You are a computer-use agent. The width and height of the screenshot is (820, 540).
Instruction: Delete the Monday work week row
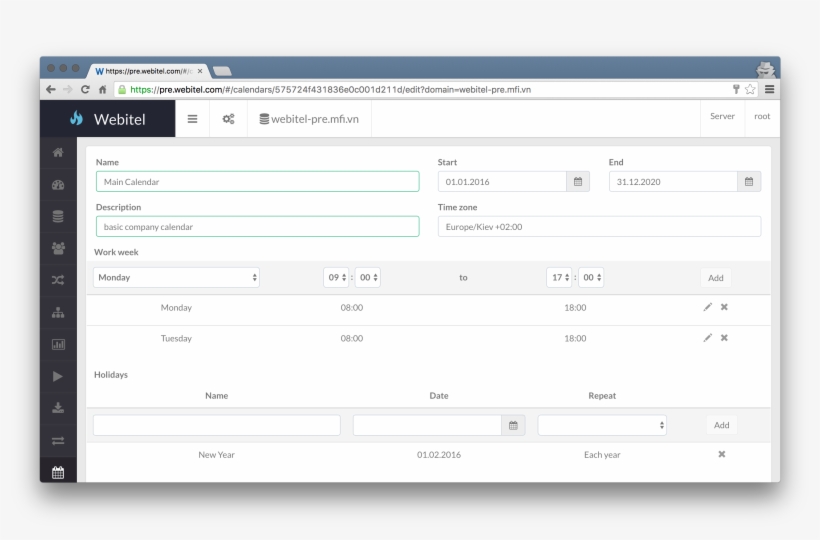(x=724, y=307)
